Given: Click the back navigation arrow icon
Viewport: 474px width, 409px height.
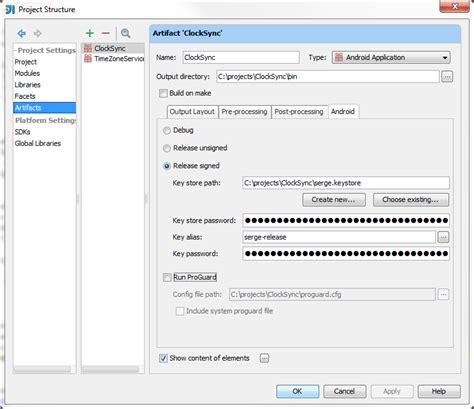Looking at the screenshot, I should (x=22, y=33).
